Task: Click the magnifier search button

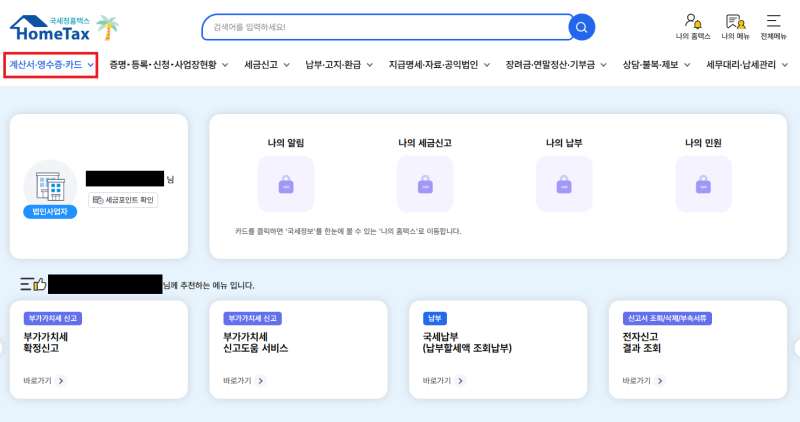Action: coord(581,27)
